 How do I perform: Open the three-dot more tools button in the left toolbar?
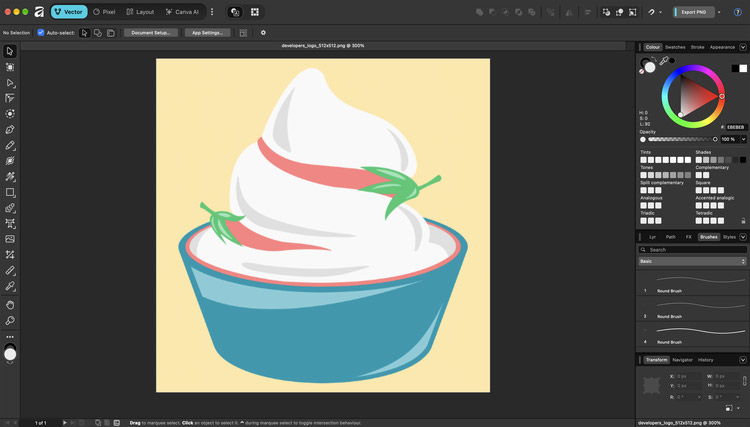pos(10,337)
